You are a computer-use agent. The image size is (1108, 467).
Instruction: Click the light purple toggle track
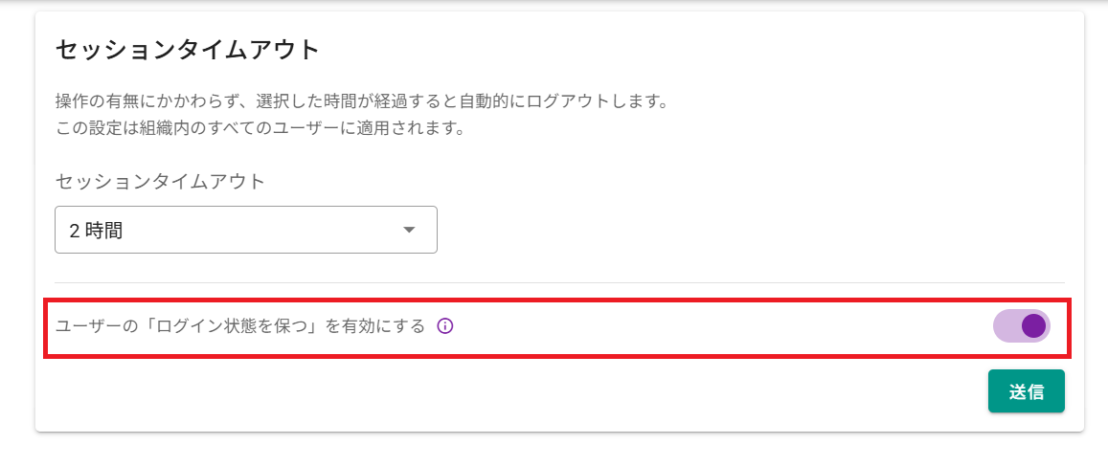pyautogui.click(x=1004, y=326)
